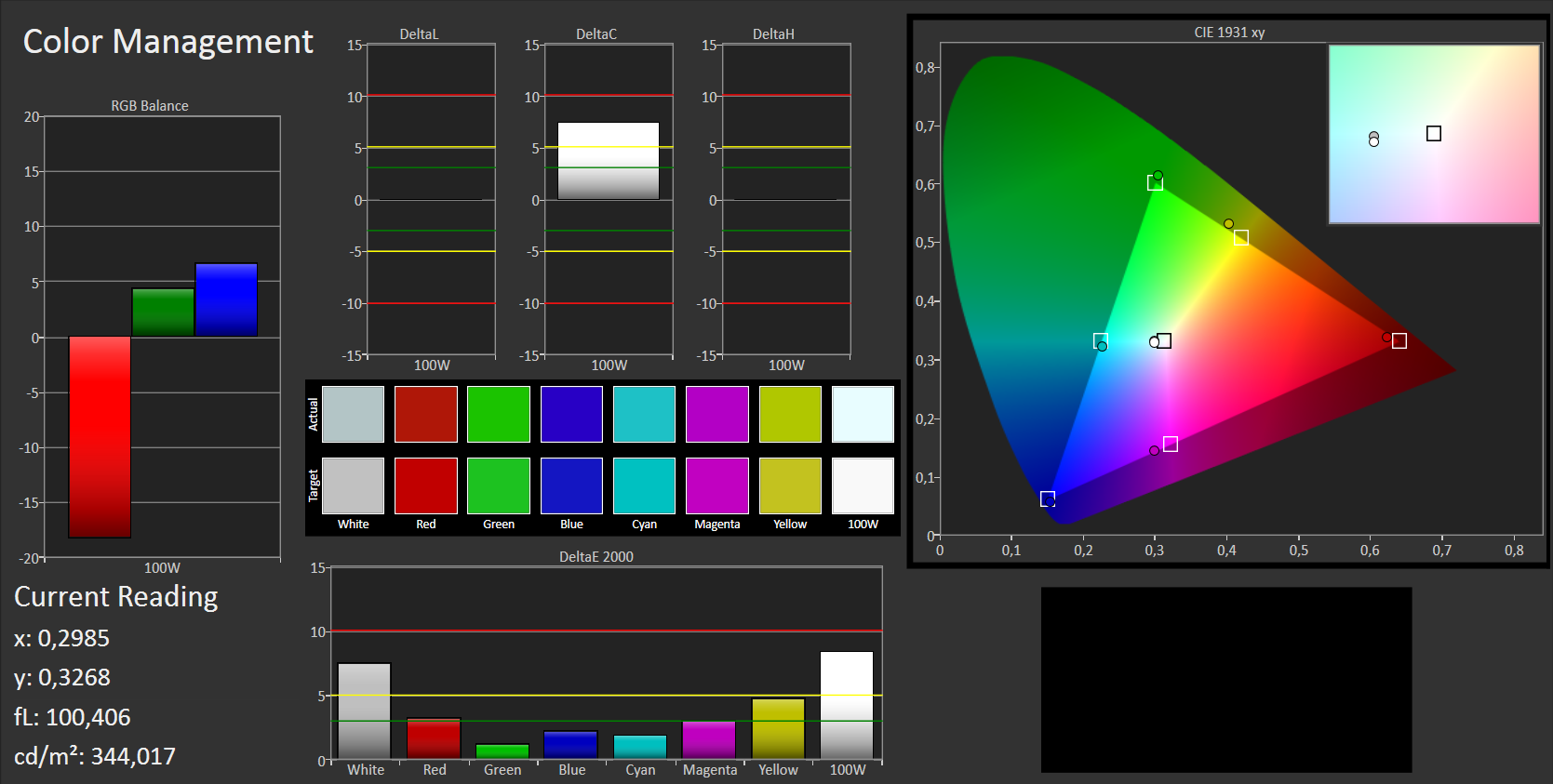The width and height of the screenshot is (1553, 784).
Task: Click the DeltaE 2000 chart title
Action: [596, 557]
